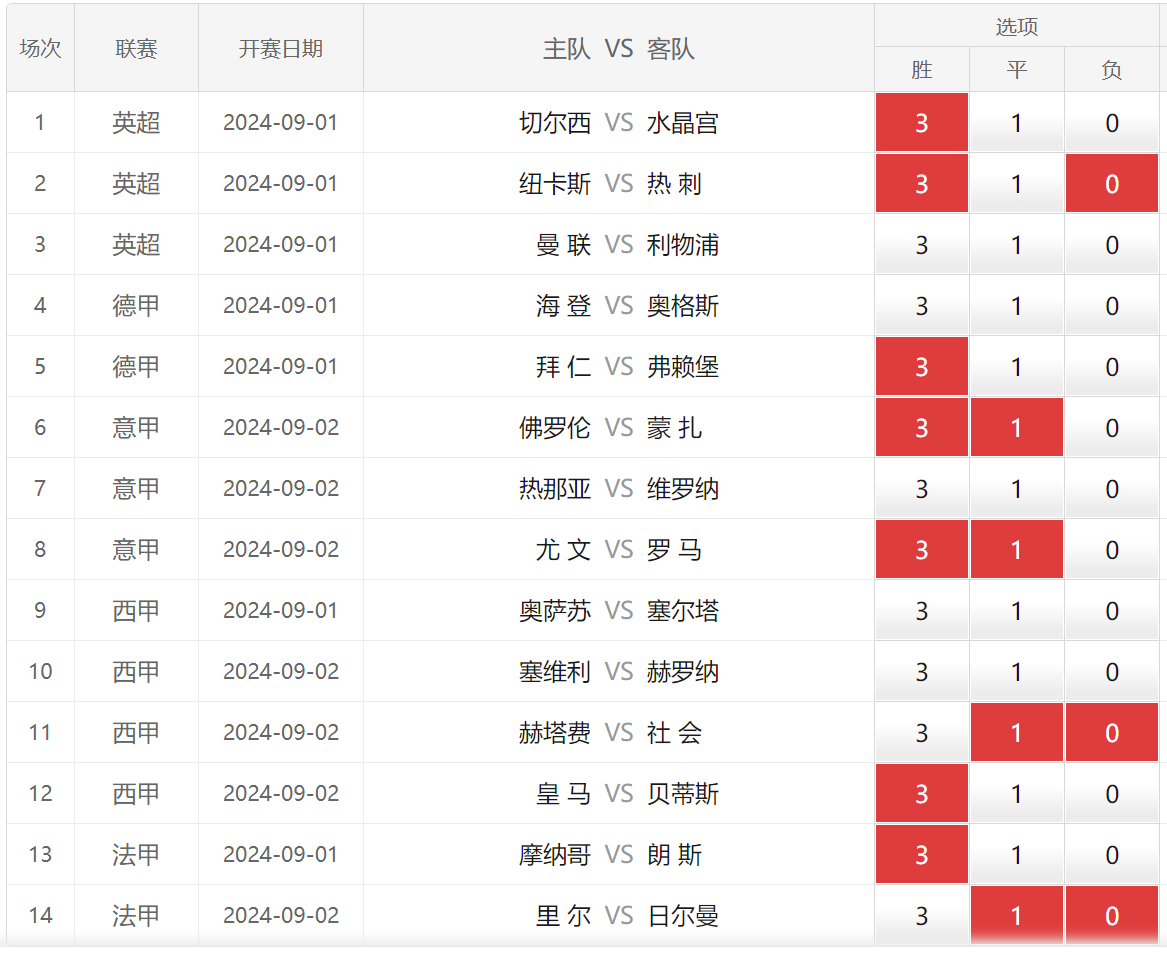Choose draw (1) for 纽卡斯 VS 热刺
The width and height of the screenshot is (1167, 955).
click(1017, 183)
